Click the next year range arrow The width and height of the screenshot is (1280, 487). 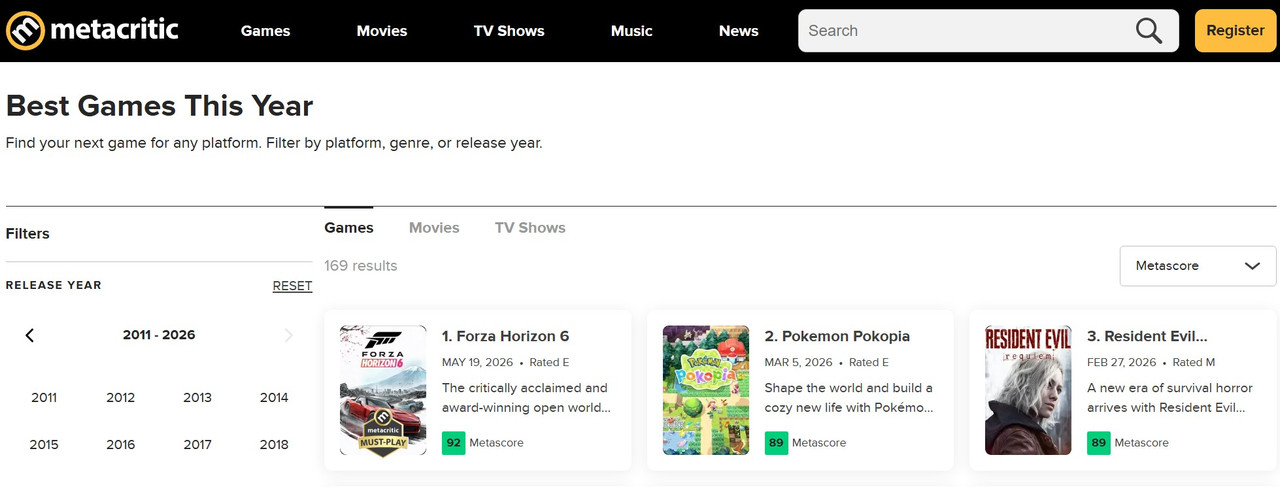(x=289, y=335)
